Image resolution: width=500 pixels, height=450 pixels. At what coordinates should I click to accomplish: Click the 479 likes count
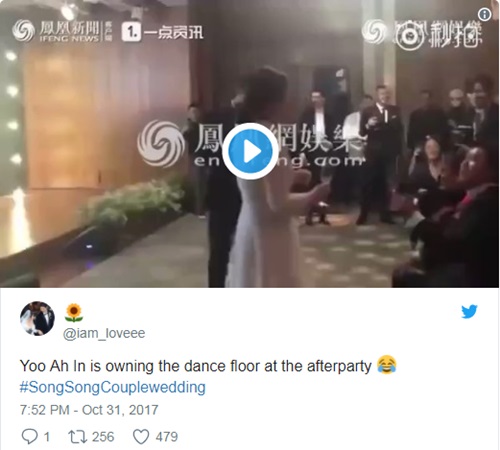click(167, 437)
